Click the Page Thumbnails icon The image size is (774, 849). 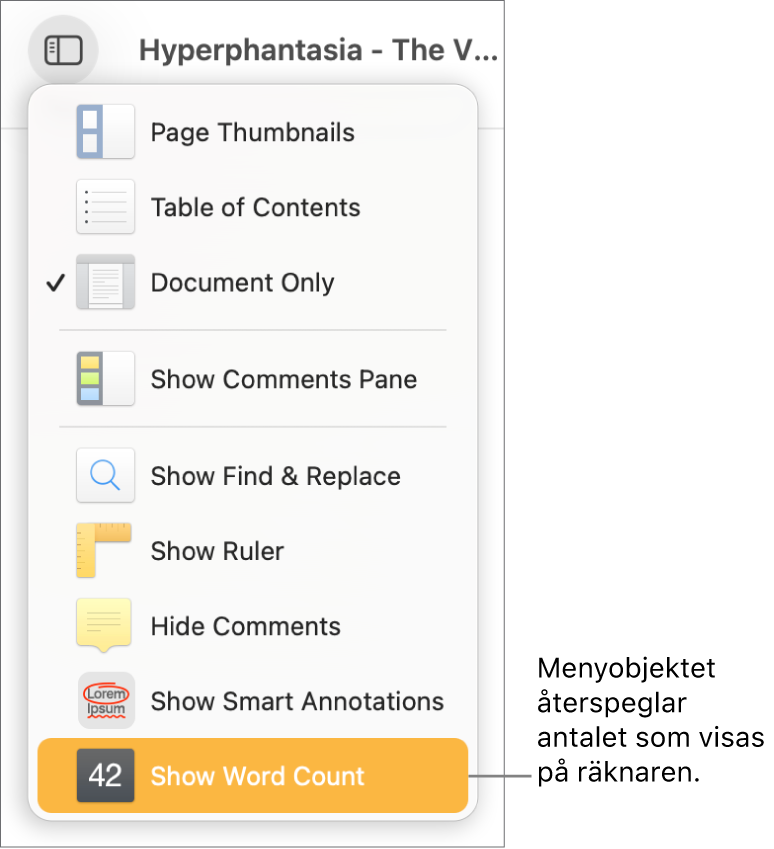click(105, 132)
